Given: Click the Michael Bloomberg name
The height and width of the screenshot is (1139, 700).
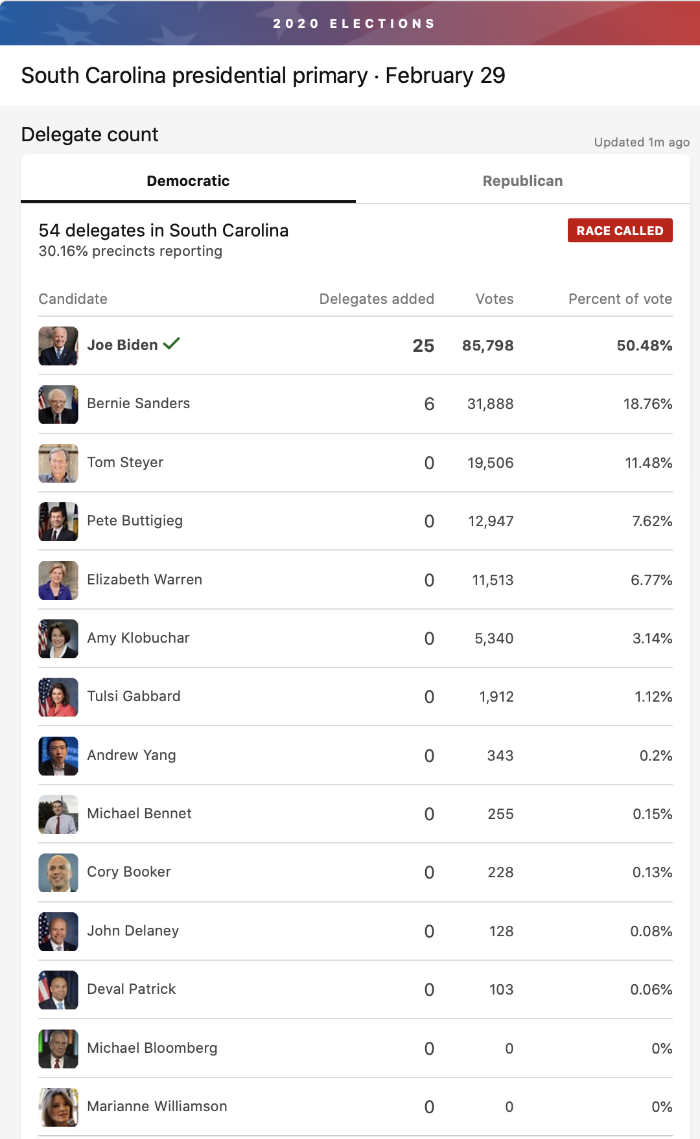Looking at the screenshot, I should coord(152,1047).
